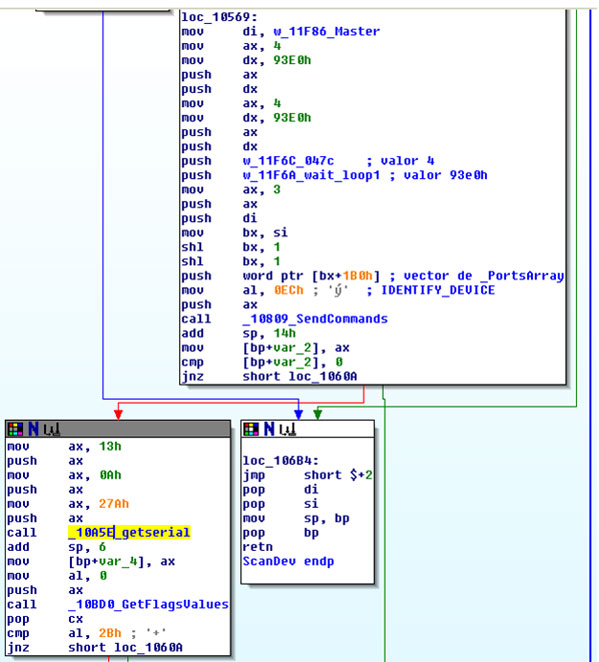The image size is (599, 662).
Task: Click the immediate value 0ECh
Action: click(x=288, y=290)
